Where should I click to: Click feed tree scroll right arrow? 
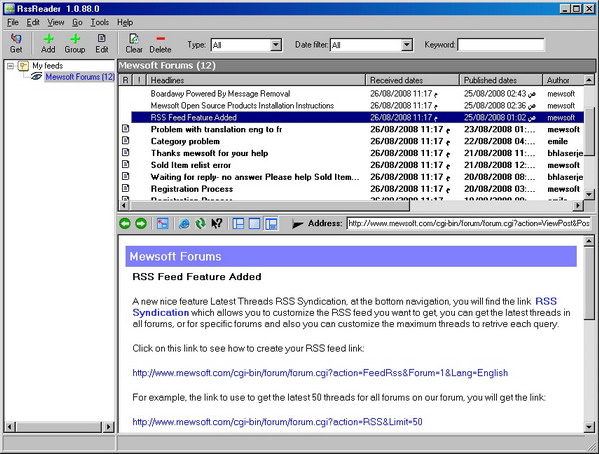tap(109, 426)
